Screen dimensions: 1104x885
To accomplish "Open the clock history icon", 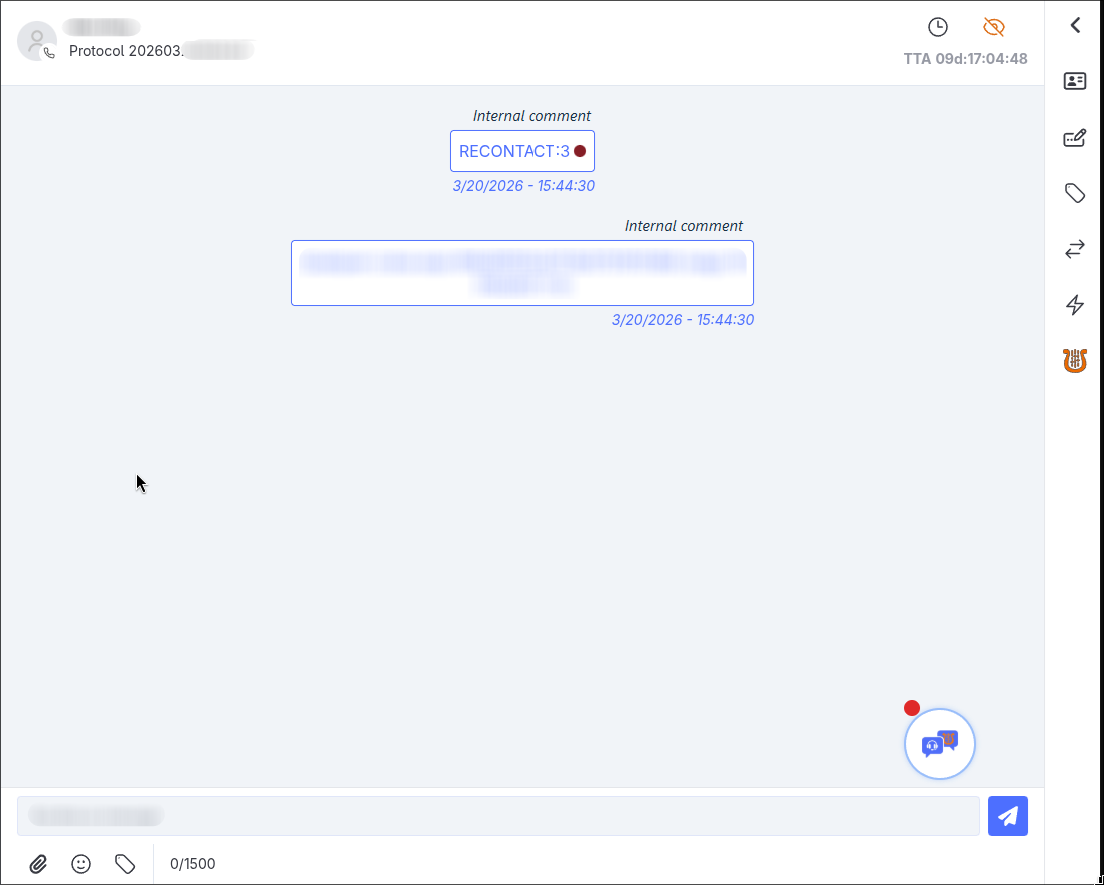I will click(x=938, y=27).
